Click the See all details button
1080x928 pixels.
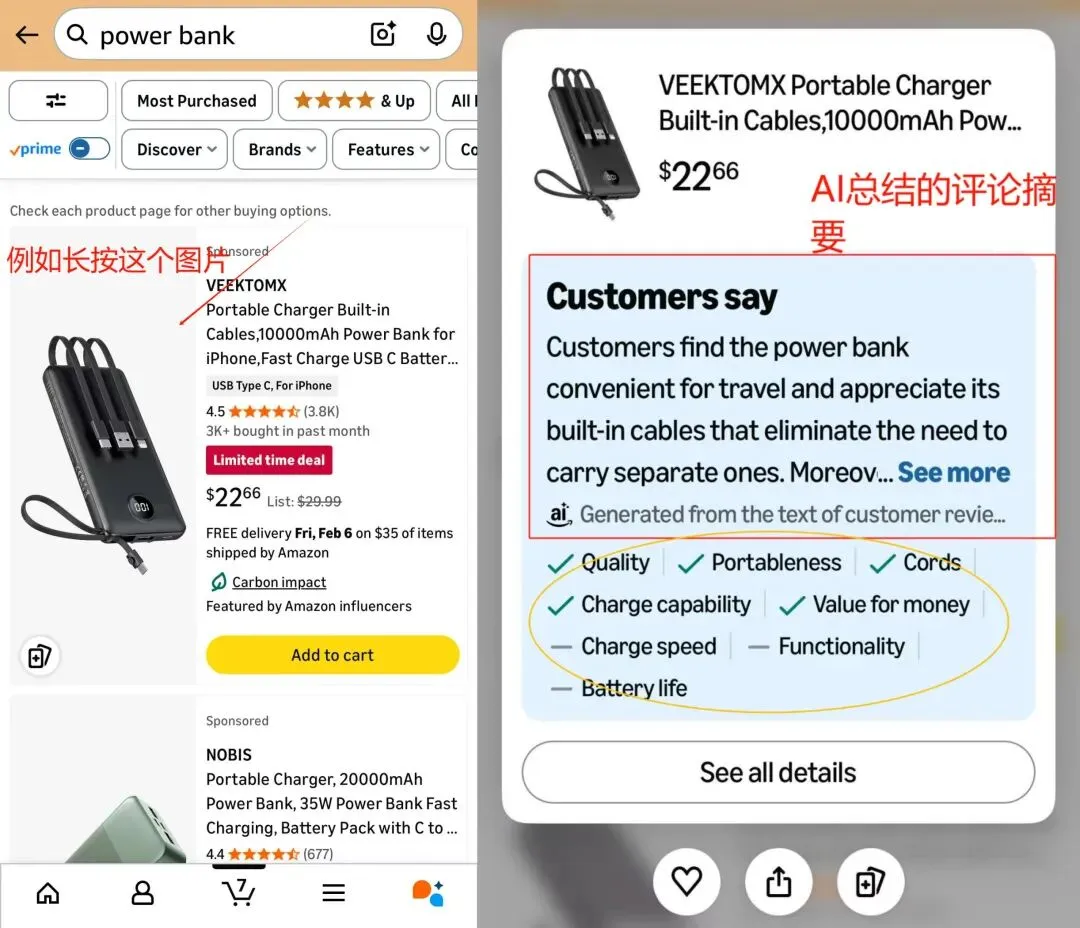click(x=778, y=772)
